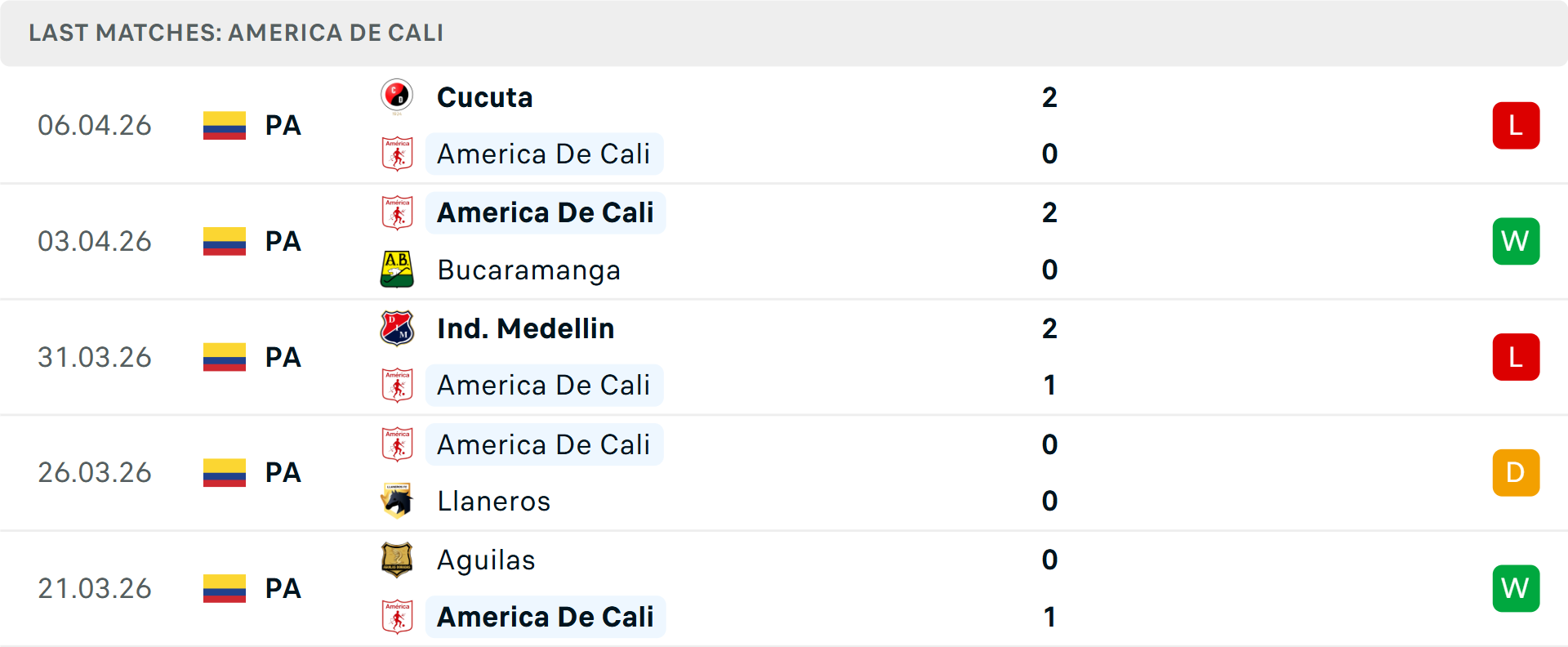Click the W result indicator on the Aguilas match
Viewport: 1568px width, 647px height.
1516,588
